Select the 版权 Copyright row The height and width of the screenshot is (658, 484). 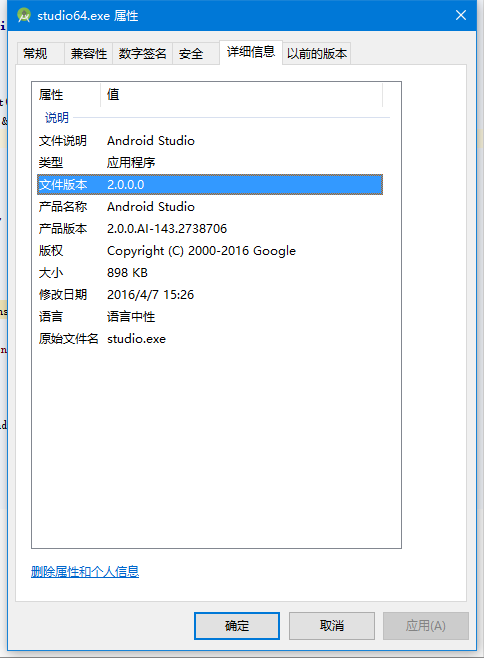pyautogui.click(x=210, y=251)
